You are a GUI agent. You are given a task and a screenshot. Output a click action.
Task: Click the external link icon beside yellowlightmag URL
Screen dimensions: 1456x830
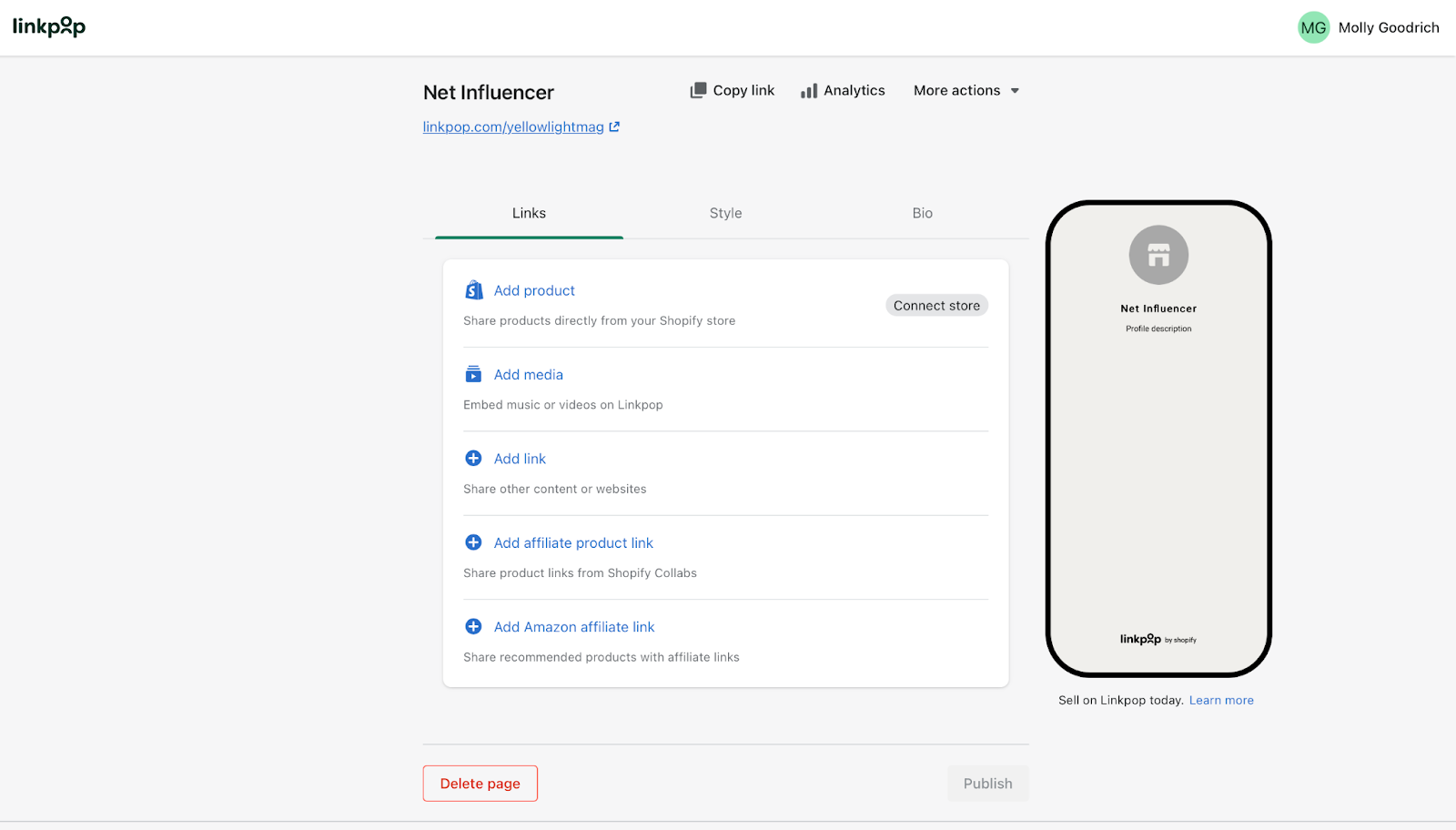click(x=614, y=127)
